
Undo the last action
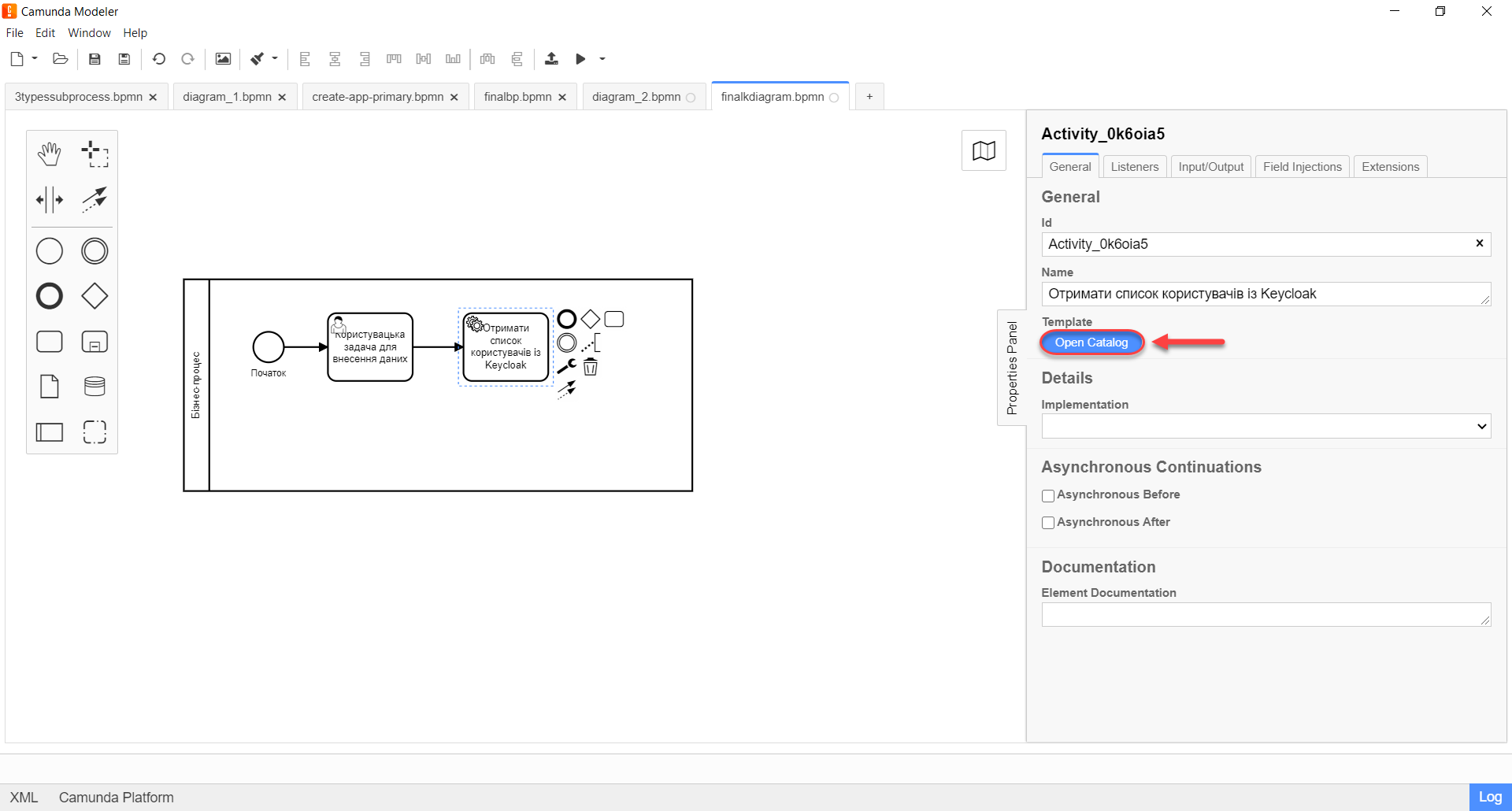[159, 59]
